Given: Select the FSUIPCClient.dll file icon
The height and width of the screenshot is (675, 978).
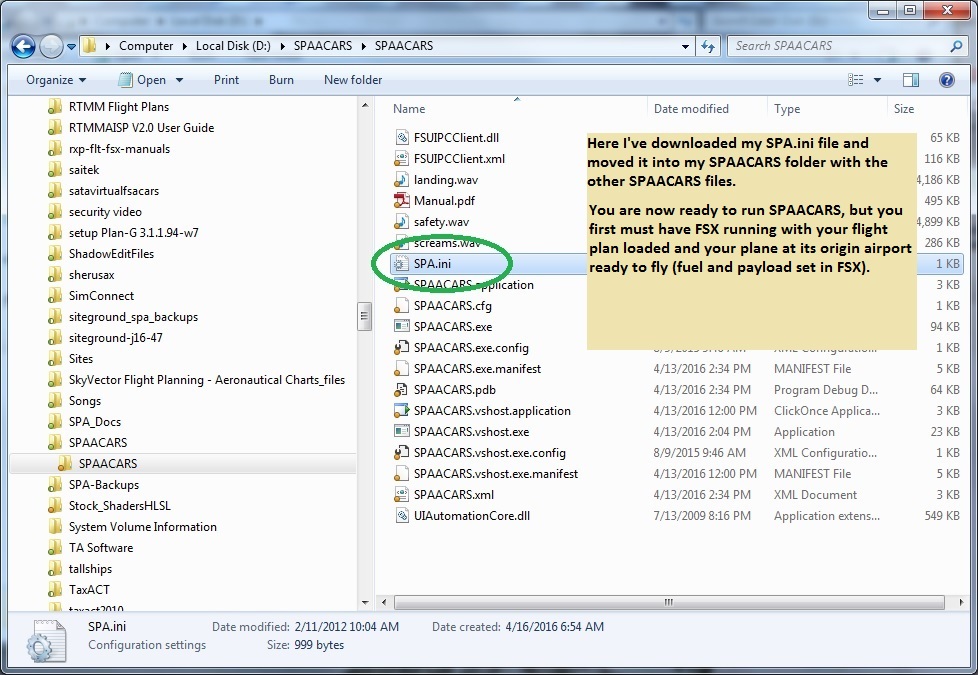Looking at the screenshot, I should click(x=402, y=138).
